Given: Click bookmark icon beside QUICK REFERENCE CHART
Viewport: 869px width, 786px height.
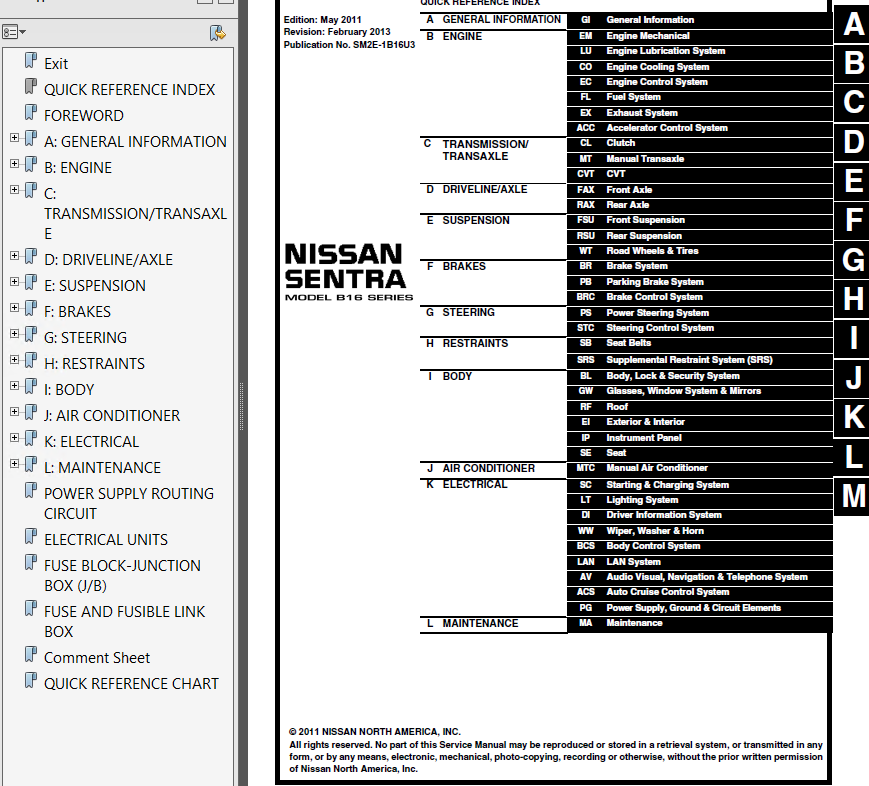Looking at the screenshot, I should click(x=31, y=681).
